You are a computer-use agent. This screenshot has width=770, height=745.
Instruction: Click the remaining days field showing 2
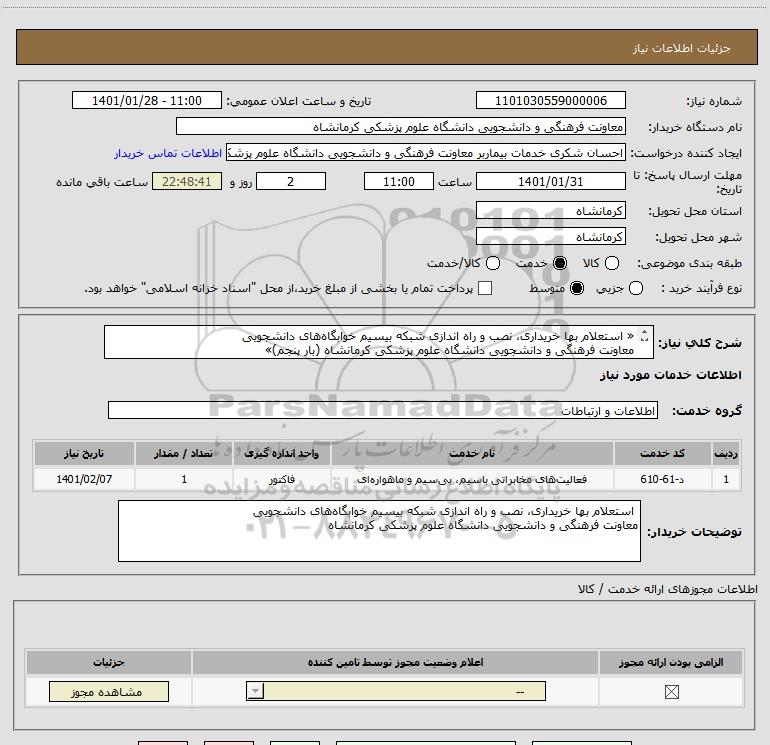click(291, 181)
